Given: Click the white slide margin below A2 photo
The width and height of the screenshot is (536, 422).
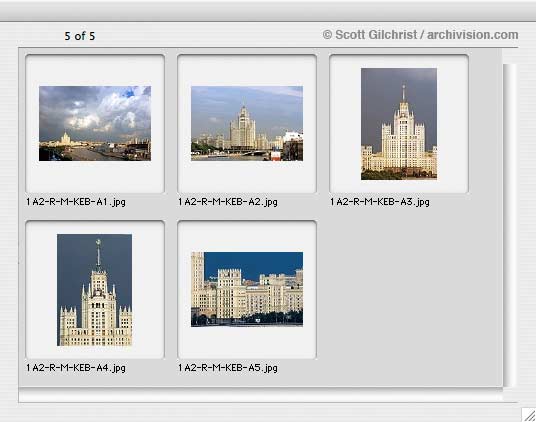Looking at the screenshot, I should coord(247,176).
